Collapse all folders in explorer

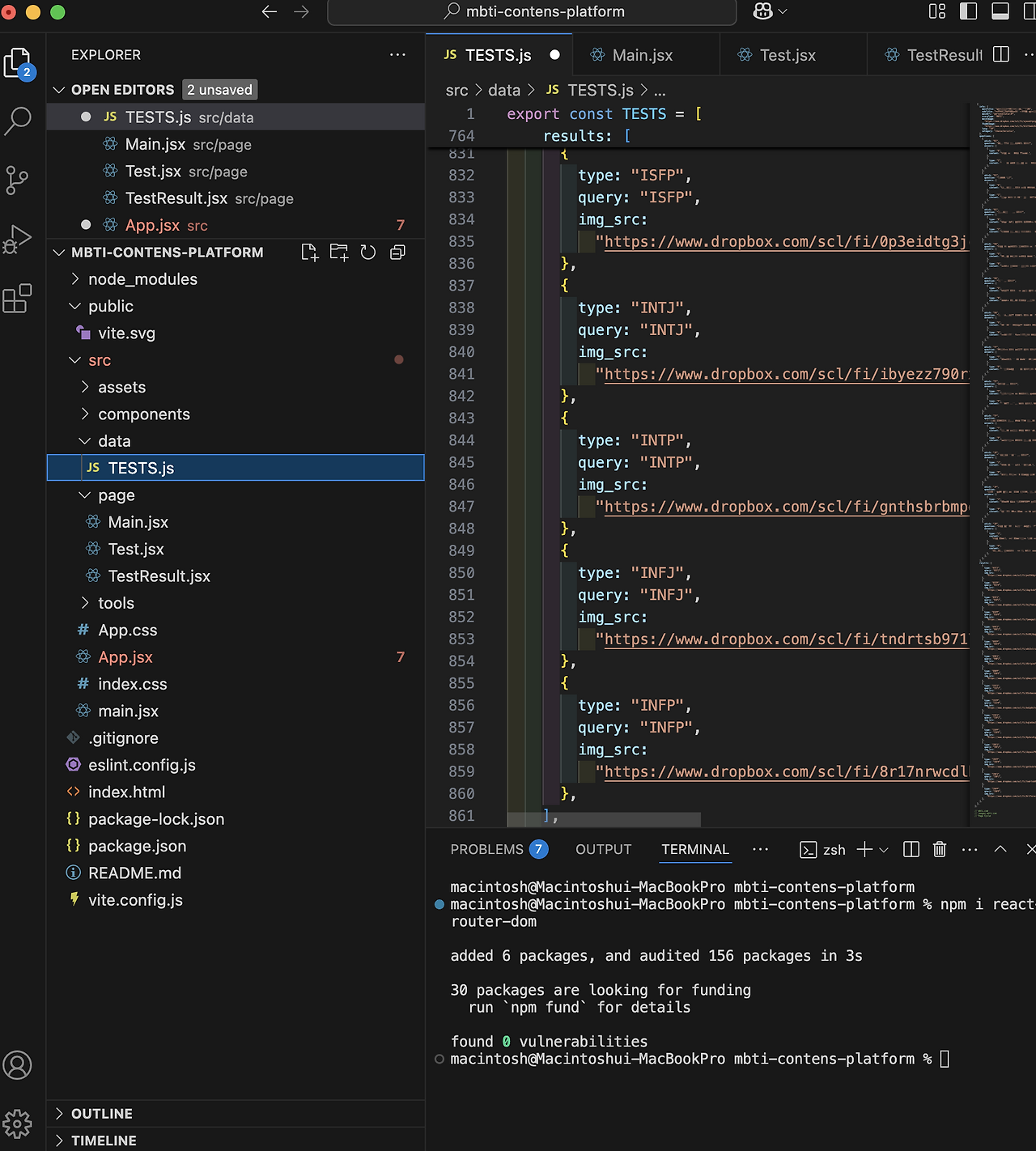pos(397,253)
